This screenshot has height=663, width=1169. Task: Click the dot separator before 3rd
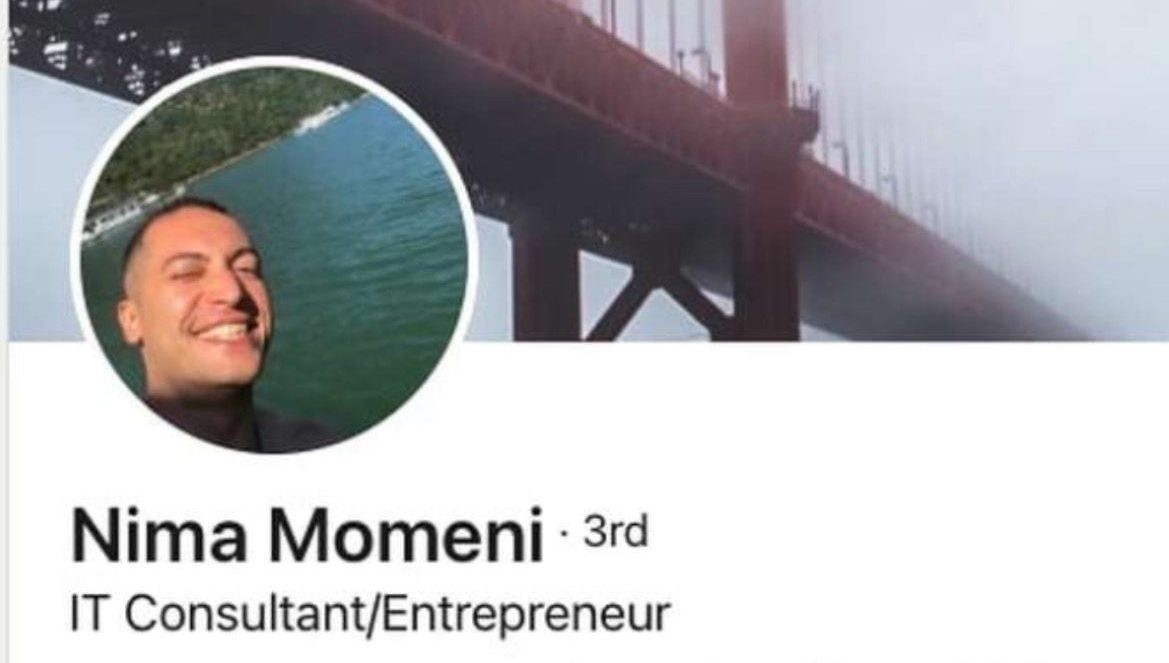click(x=564, y=534)
